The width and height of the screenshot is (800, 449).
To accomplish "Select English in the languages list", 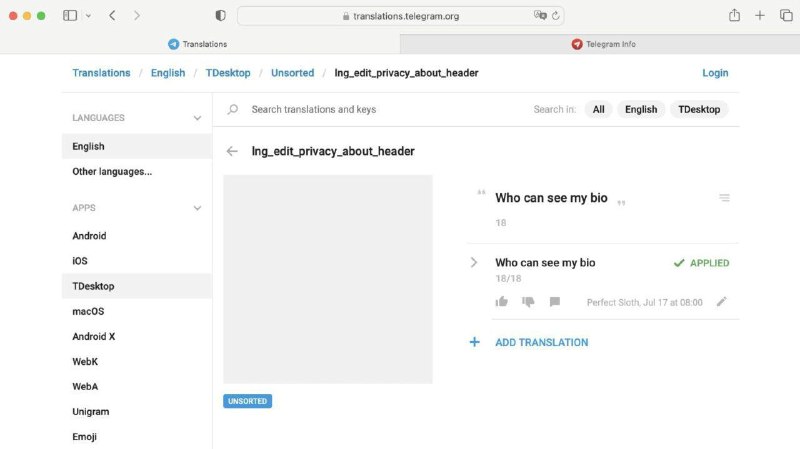I will (137, 146).
